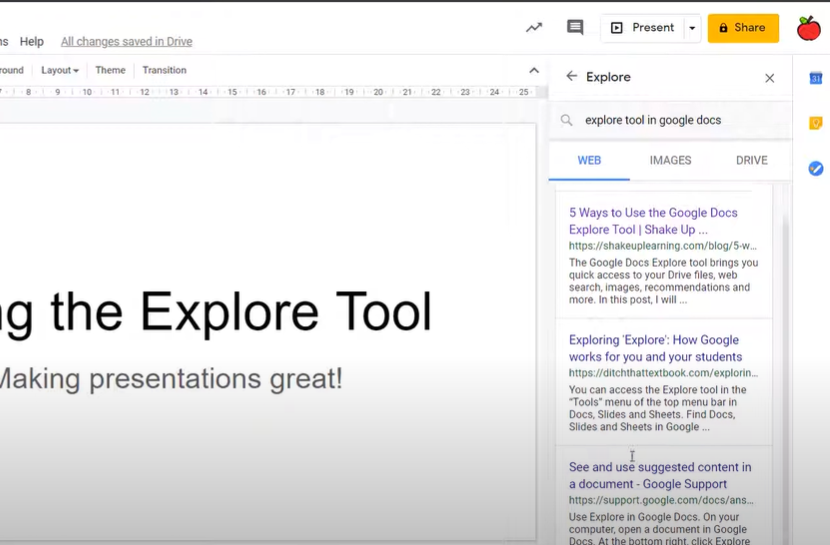Start the slideshow with Present button
This screenshot has width=830, height=545.
642,28
